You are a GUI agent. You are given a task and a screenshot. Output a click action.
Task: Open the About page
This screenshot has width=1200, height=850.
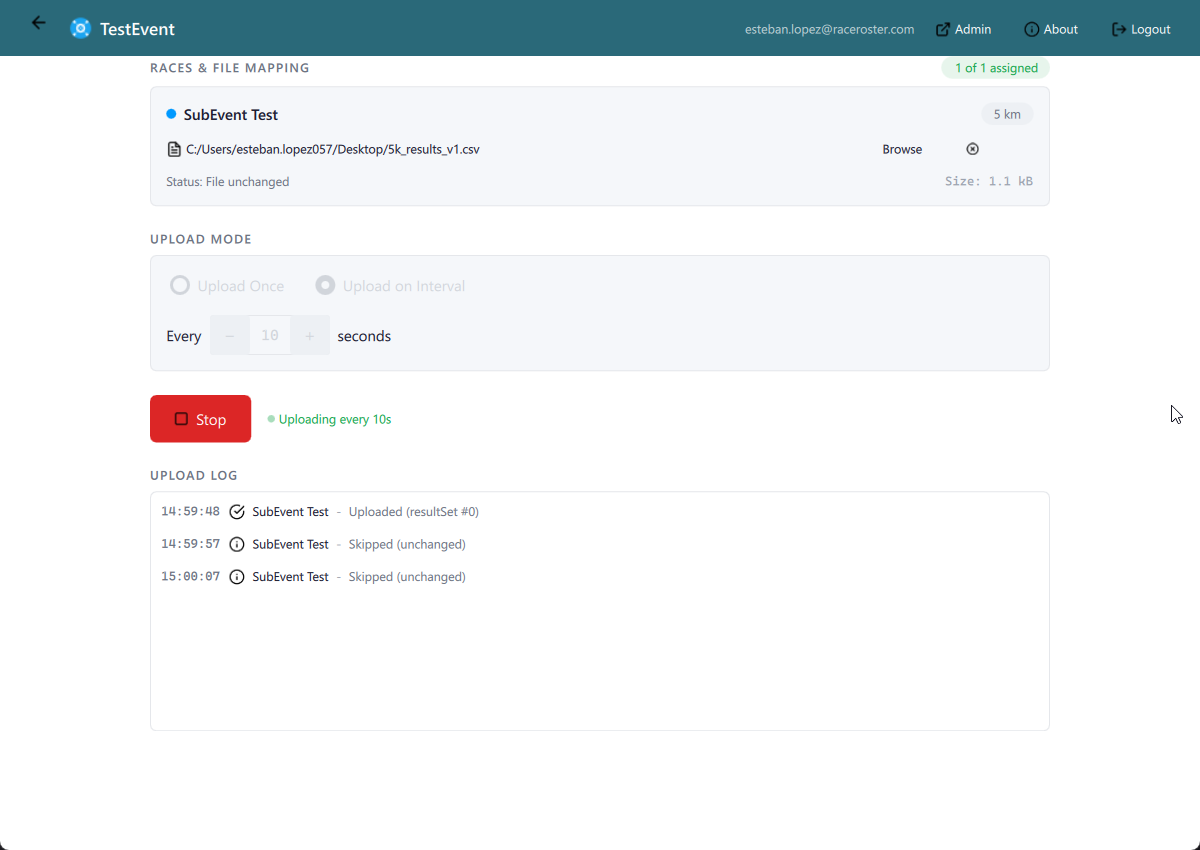1051,29
